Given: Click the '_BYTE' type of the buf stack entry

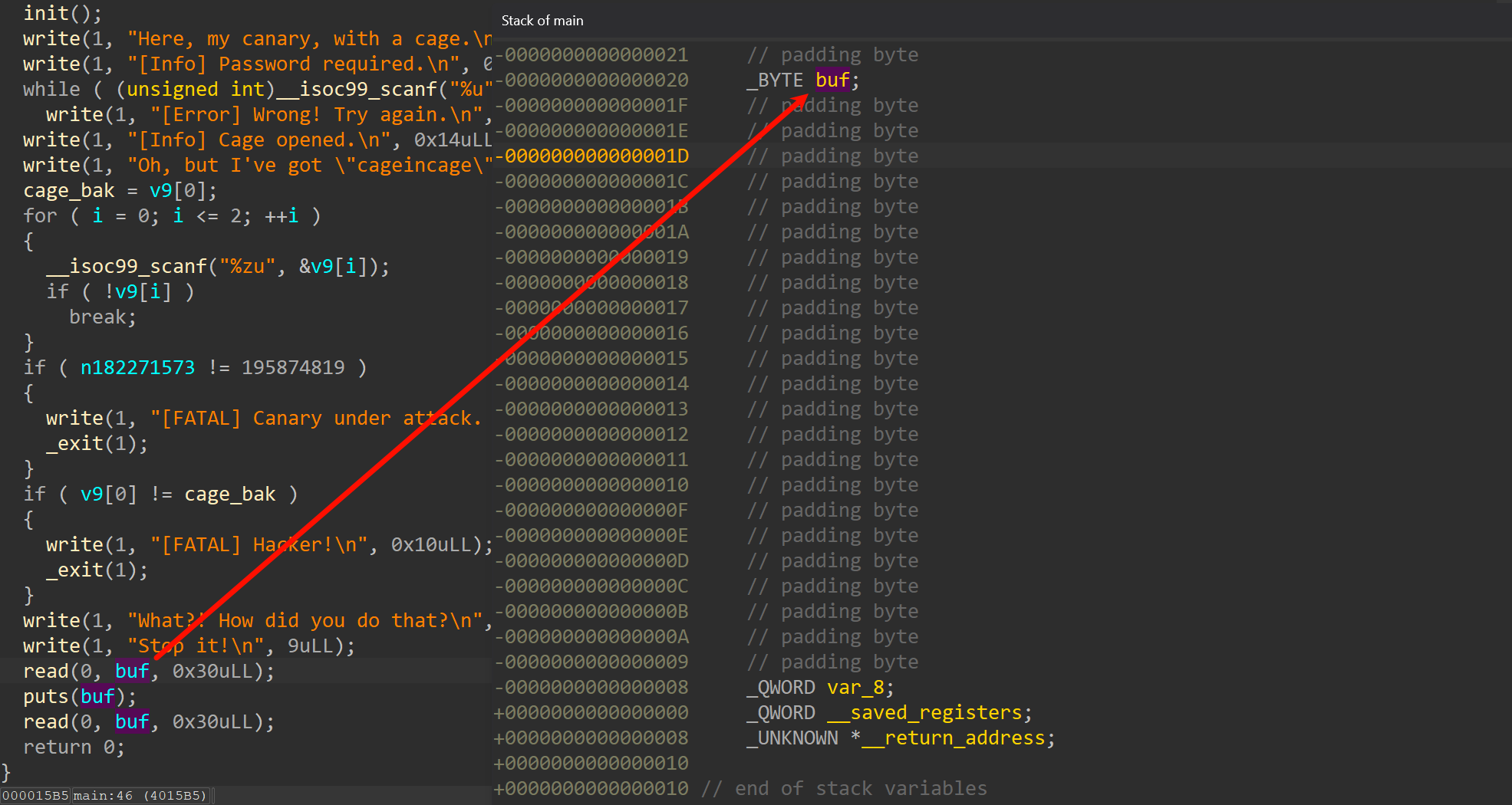Looking at the screenshot, I should pyautogui.click(x=775, y=80).
